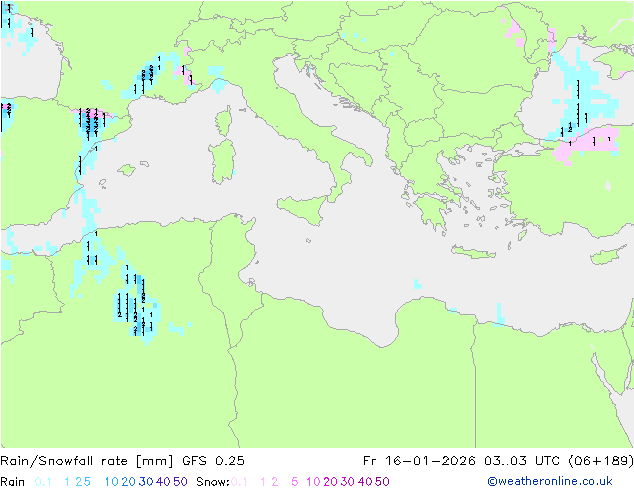Click the '03..03 UTC' time text
634x490 pixels.
(x=522, y=460)
